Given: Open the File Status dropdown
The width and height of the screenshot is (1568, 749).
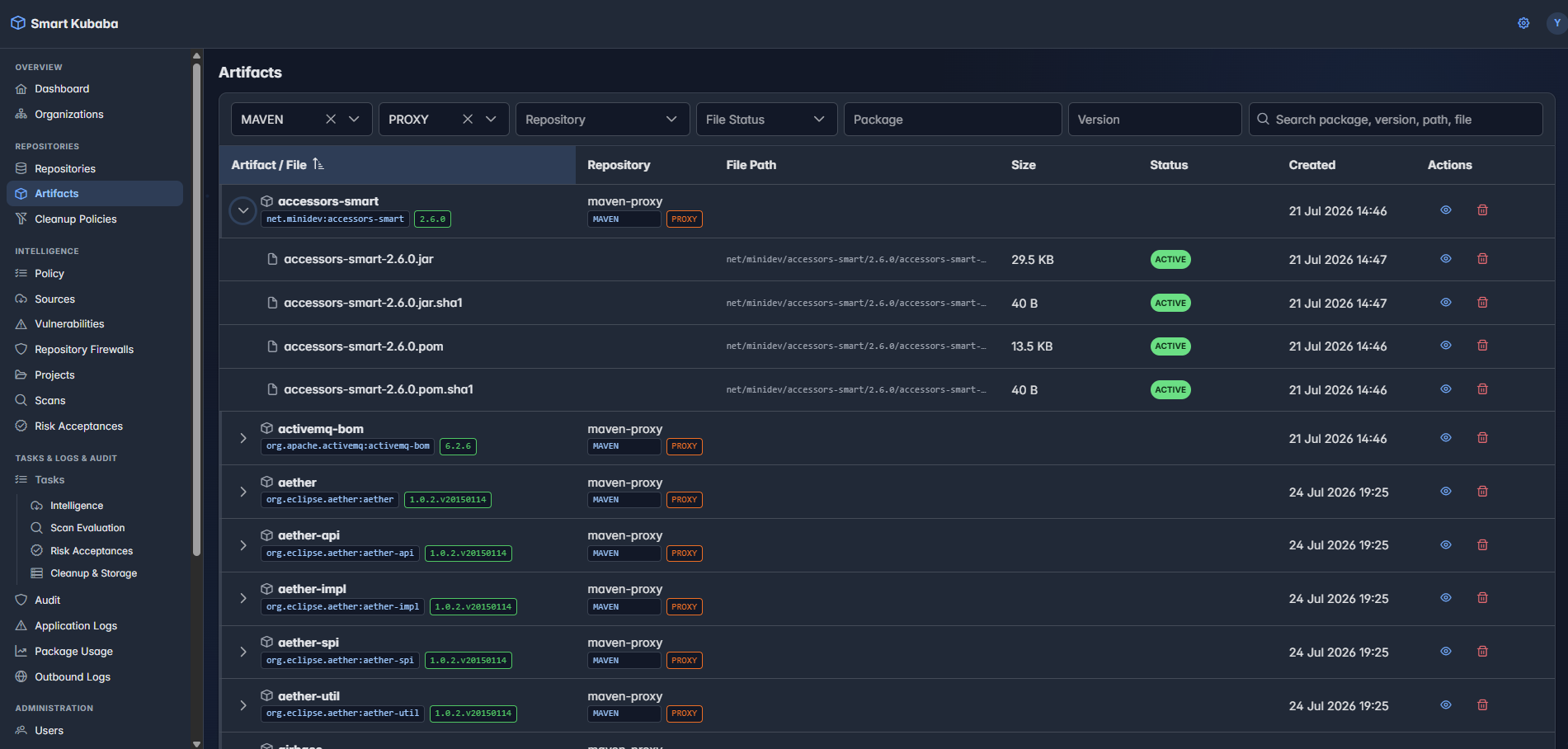Looking at the screenshot, I should coord(766,119).
